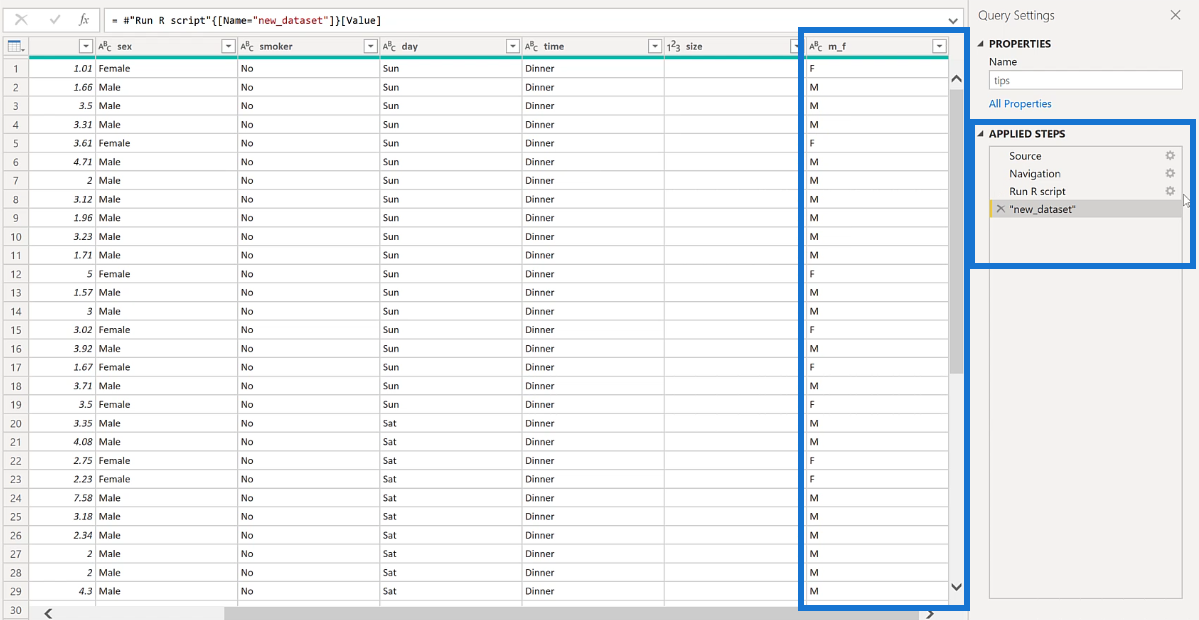Select row number 1

pos(15,69)
